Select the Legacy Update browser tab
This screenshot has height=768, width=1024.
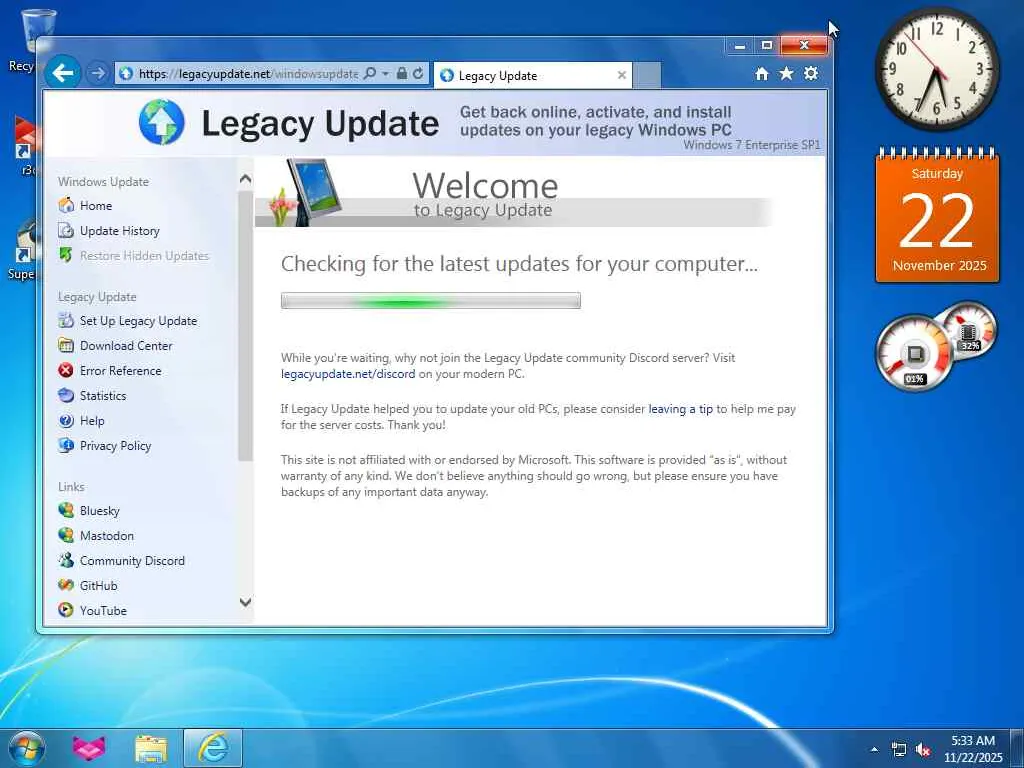click(x=532, y=76)
